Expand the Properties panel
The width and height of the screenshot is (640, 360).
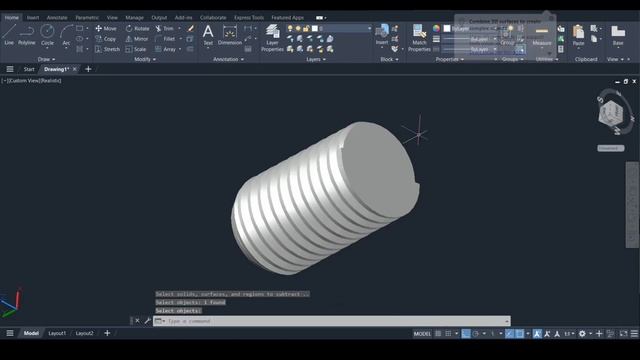tap(449, 59)
